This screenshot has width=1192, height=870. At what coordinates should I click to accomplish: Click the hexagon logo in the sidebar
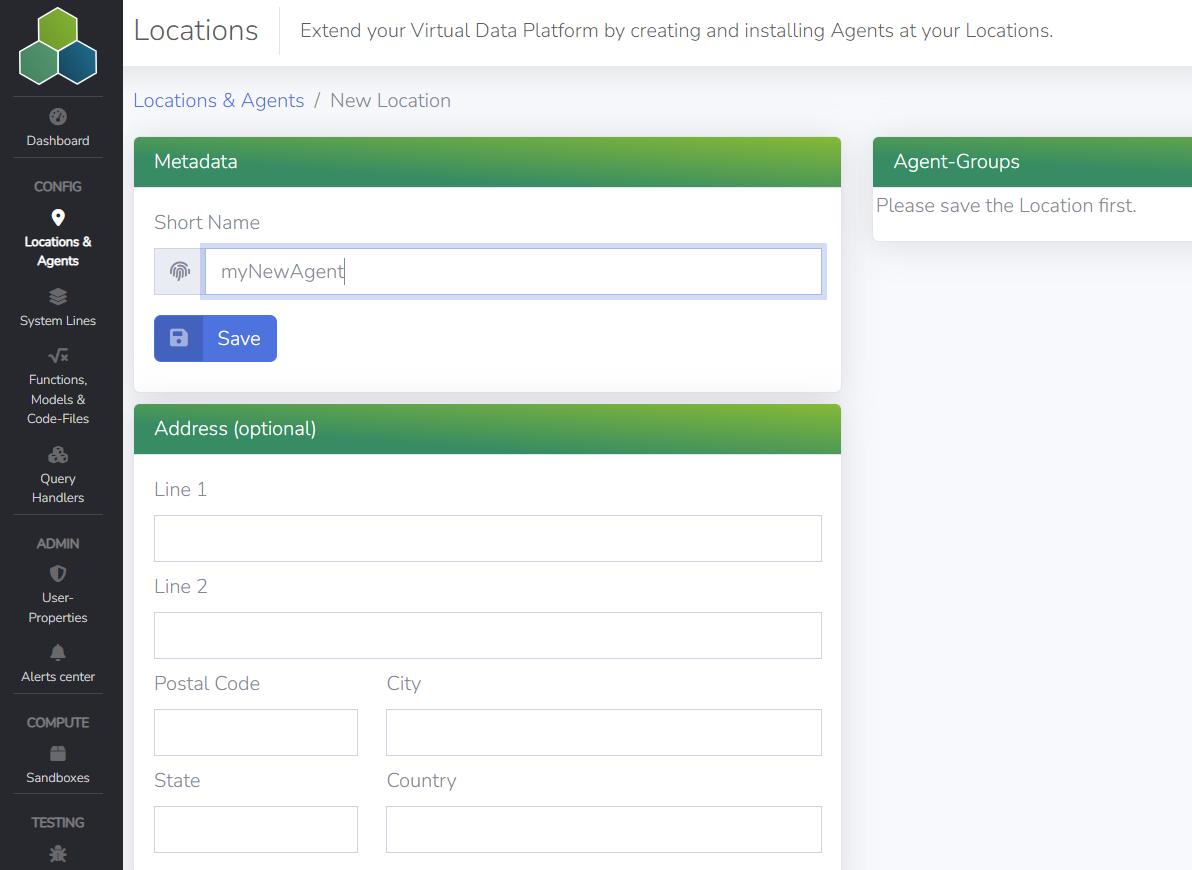coord(58,46)
